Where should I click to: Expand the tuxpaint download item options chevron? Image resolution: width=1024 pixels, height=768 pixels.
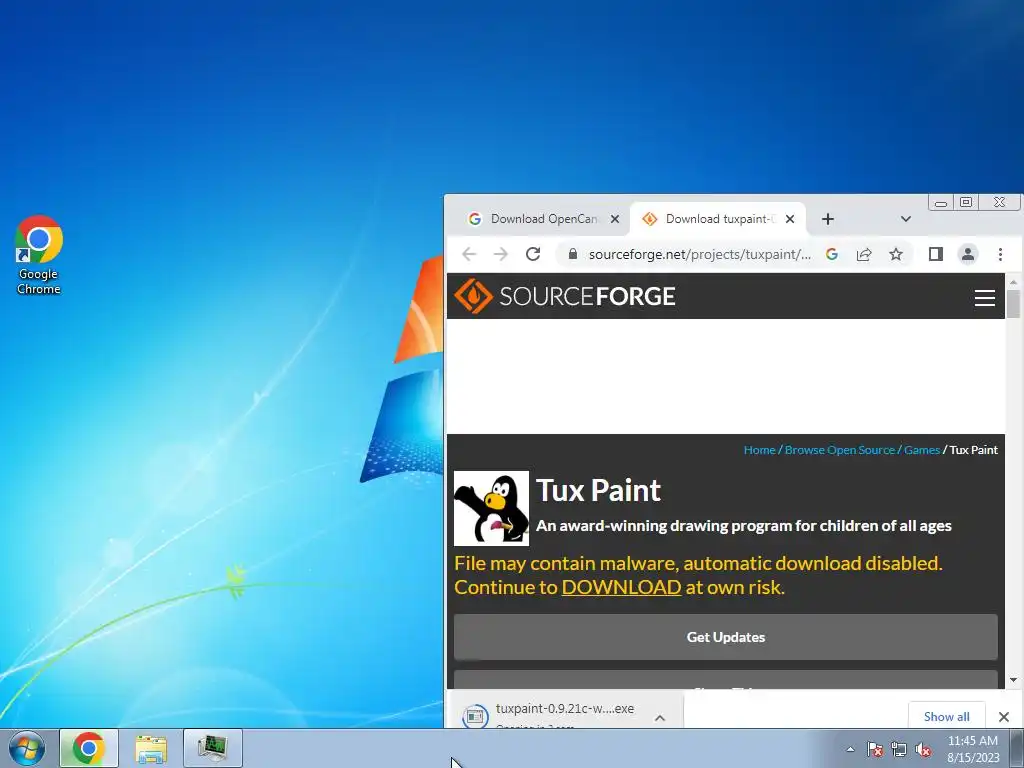pyautogui.click(x=660, y=718)
